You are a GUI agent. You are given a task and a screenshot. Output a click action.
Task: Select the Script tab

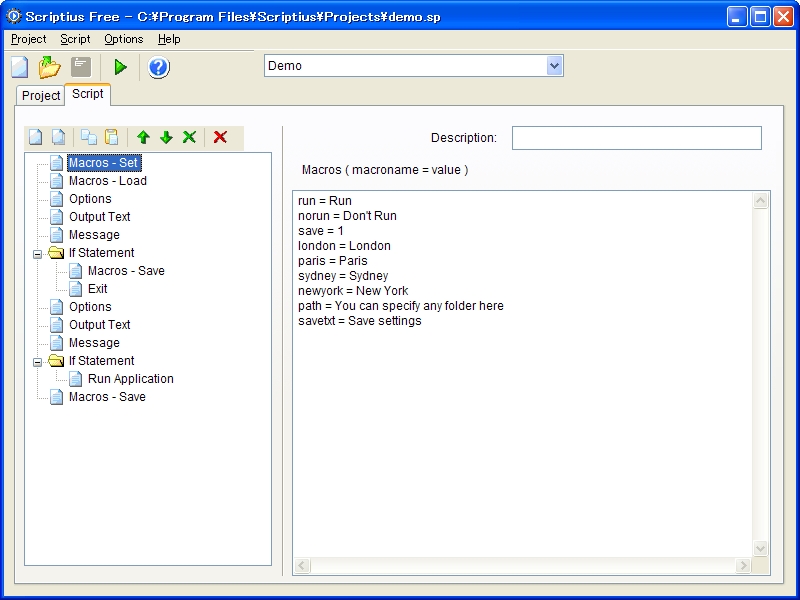point(87,94)
